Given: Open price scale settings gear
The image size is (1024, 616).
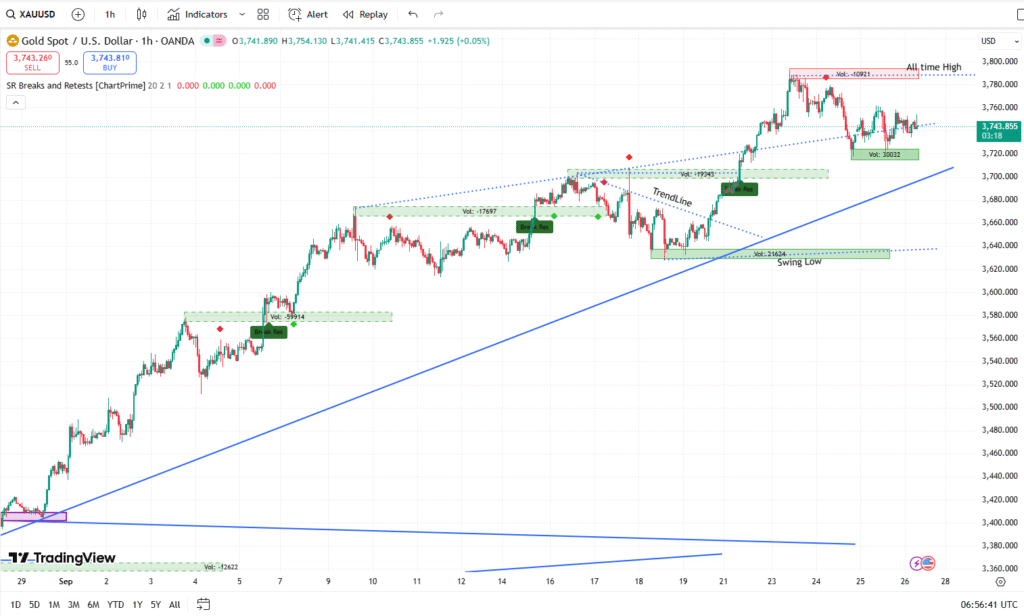Looking at the screenshot, I should tap(1001, 581).
